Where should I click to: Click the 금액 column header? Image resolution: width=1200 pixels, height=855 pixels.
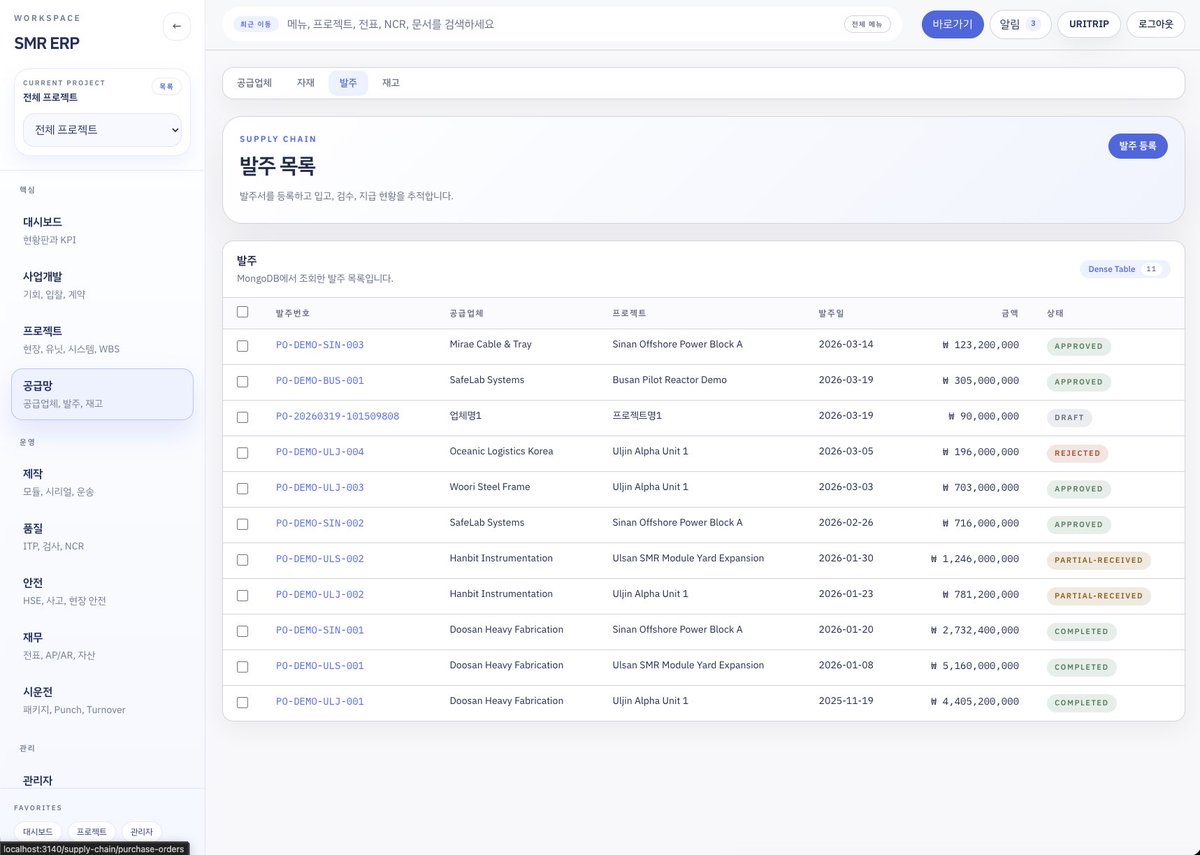pos(1010,313)
